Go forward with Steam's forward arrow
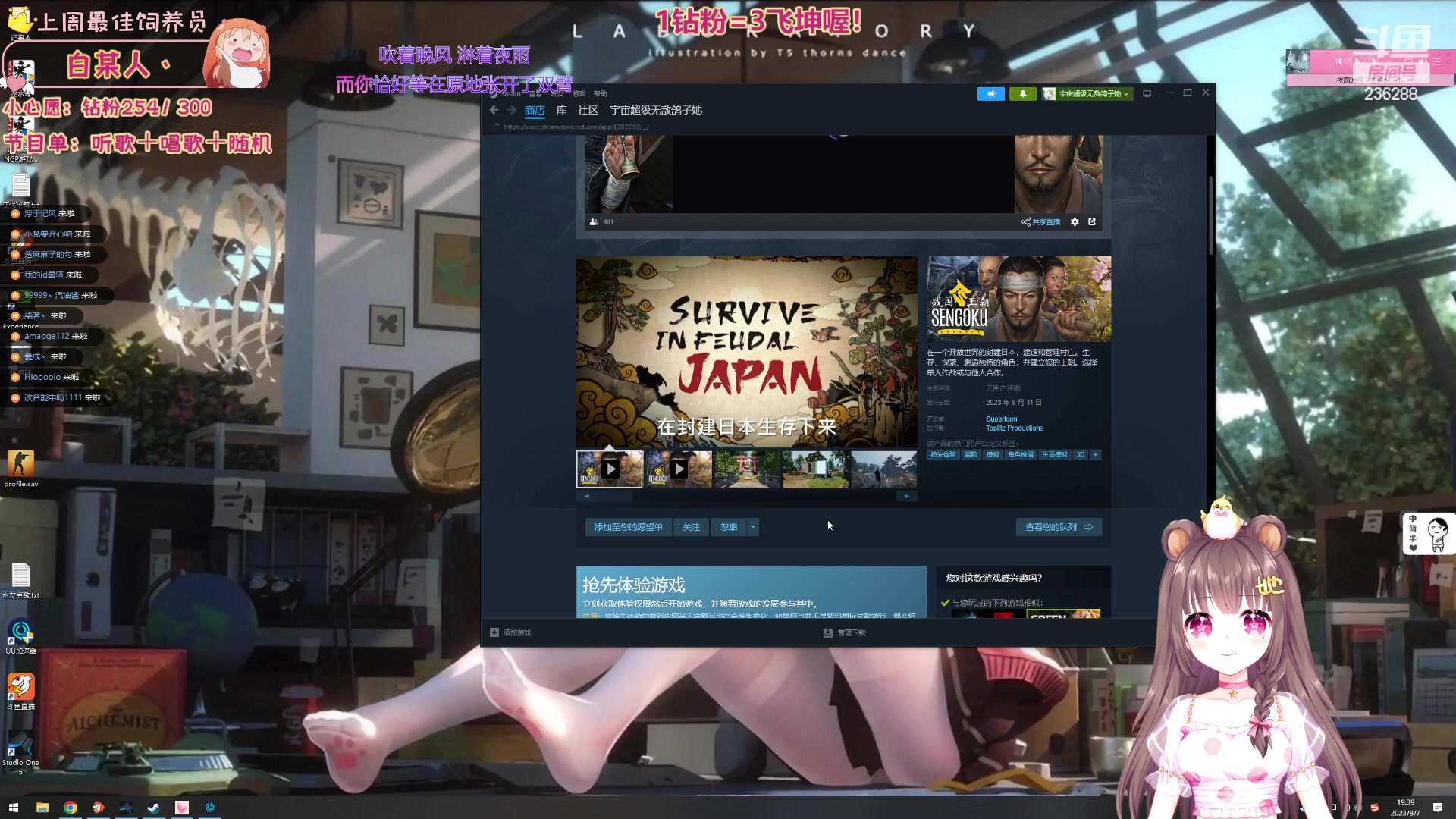Viewport: 1456px width, 819px height. (512, 111)
